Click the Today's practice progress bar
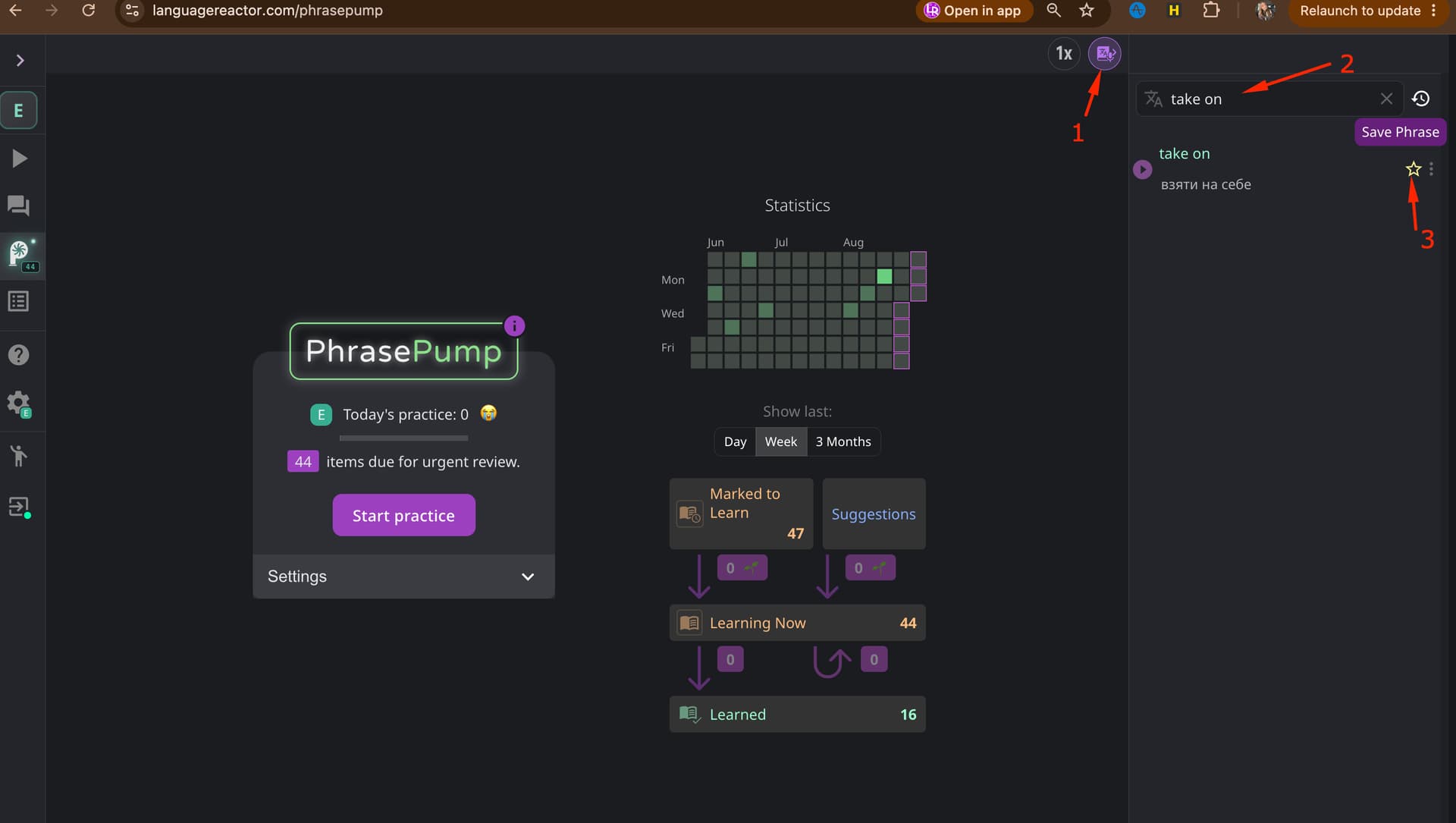Image resolution: width=1456 pixels, height=823 pixels. (x=403, y=438)
